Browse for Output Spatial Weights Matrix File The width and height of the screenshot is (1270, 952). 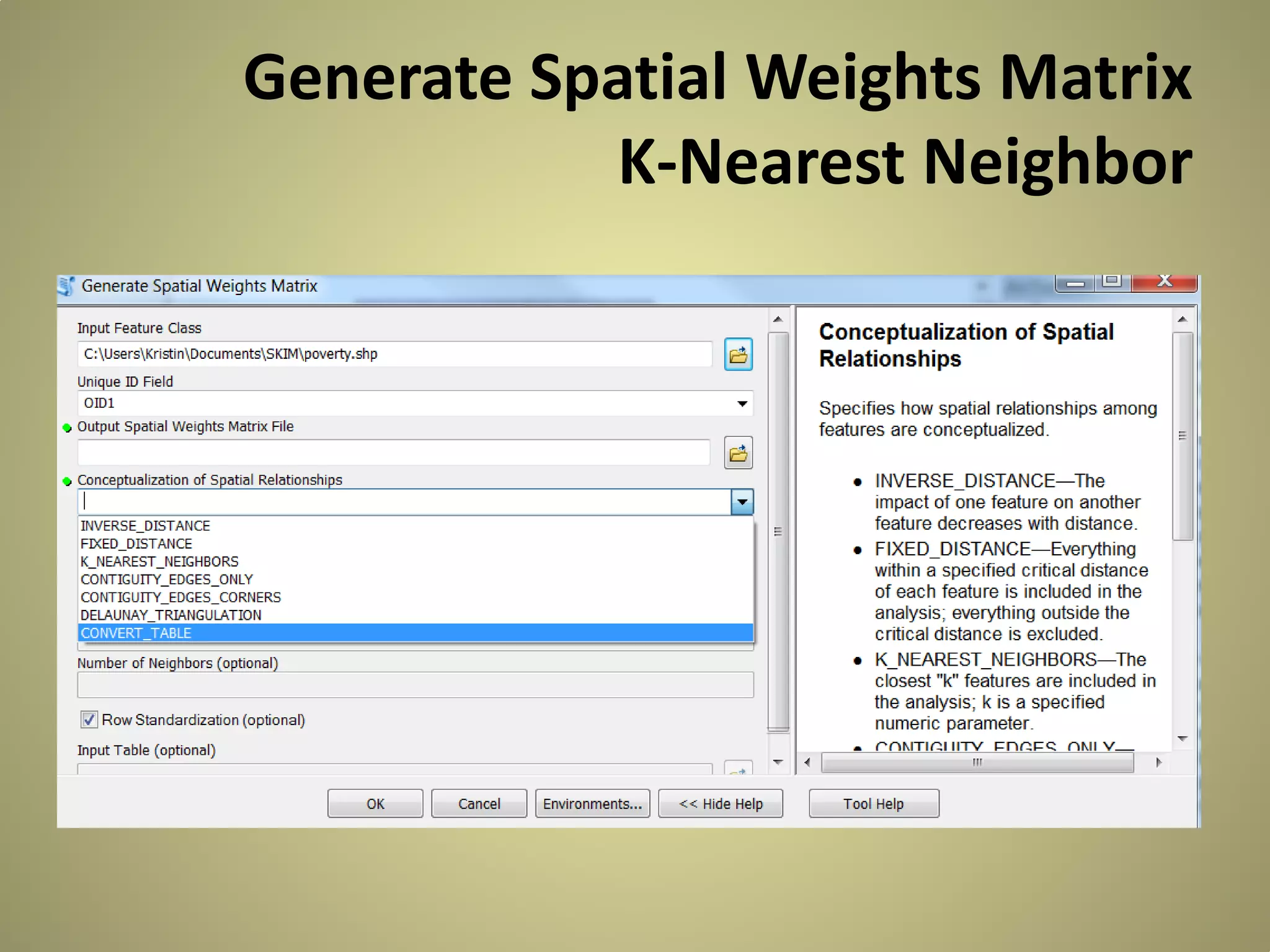[738, 453]
